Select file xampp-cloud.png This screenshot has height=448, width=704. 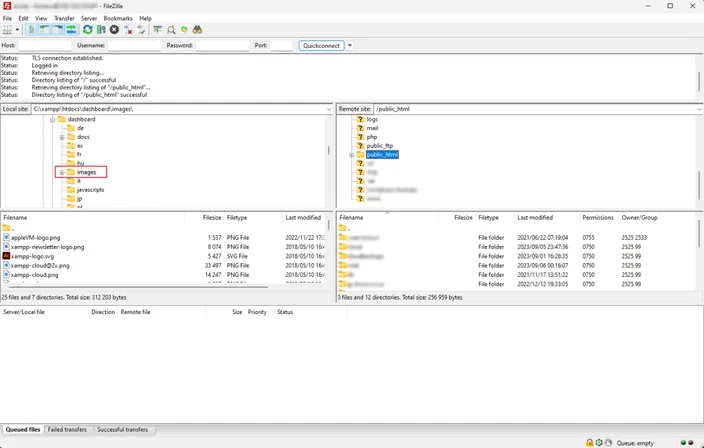[x=35, y=275]
